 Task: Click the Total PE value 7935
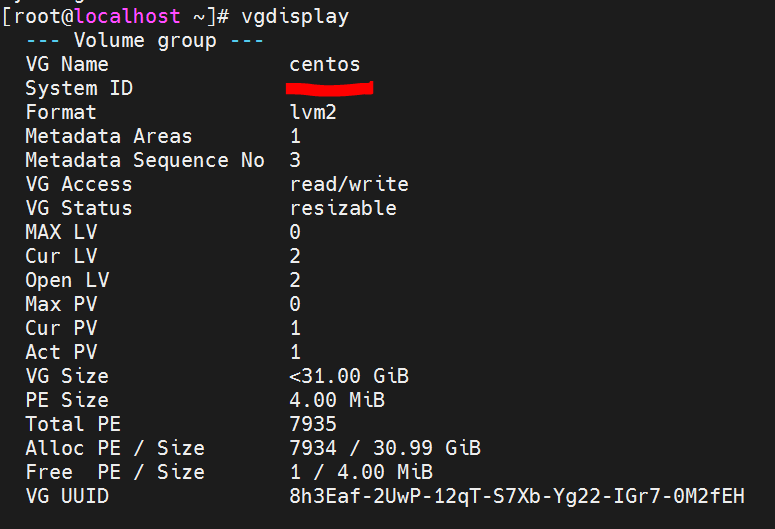tap(313, 425)
